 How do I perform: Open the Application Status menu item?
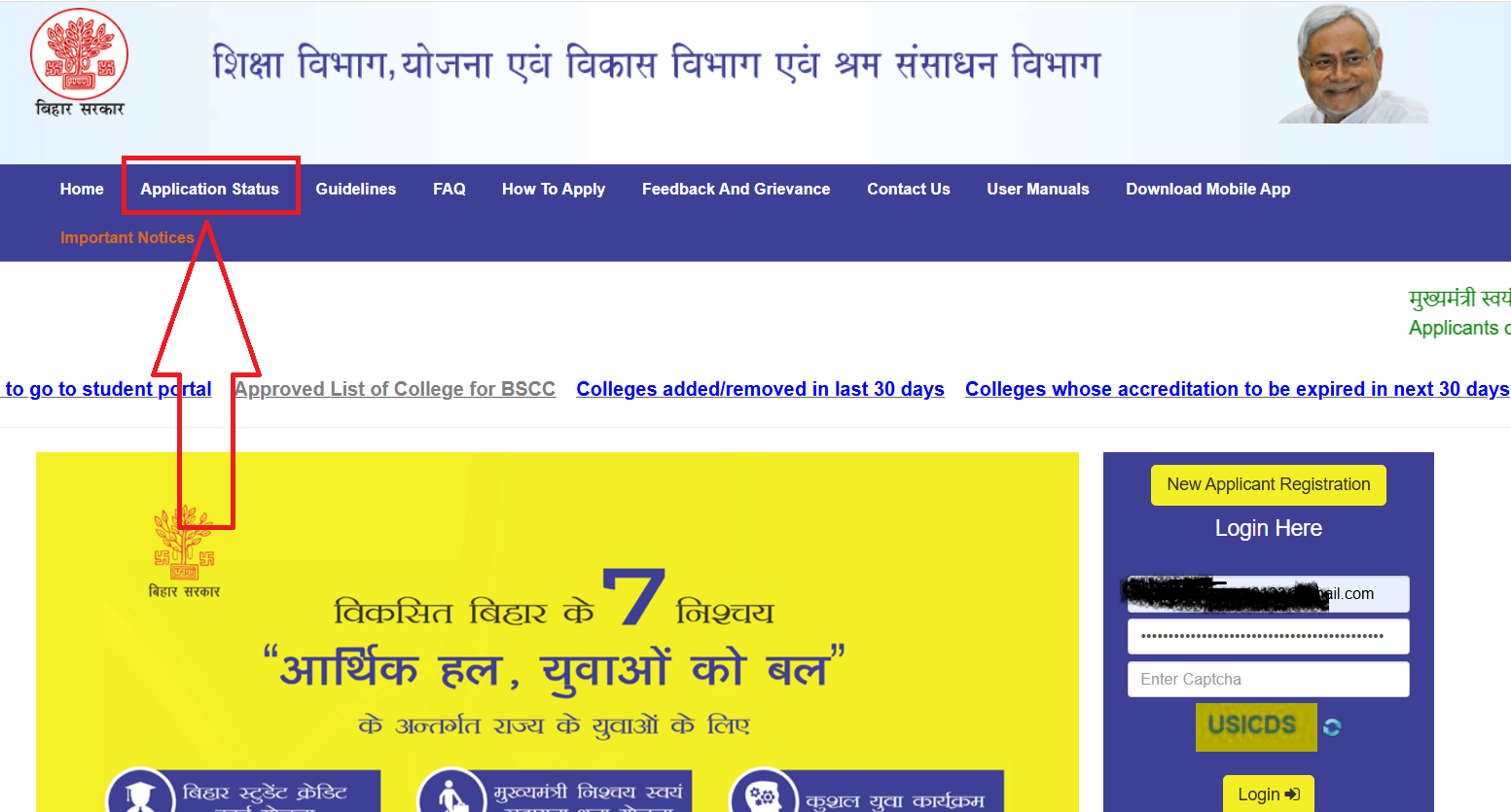coord(210,189)
